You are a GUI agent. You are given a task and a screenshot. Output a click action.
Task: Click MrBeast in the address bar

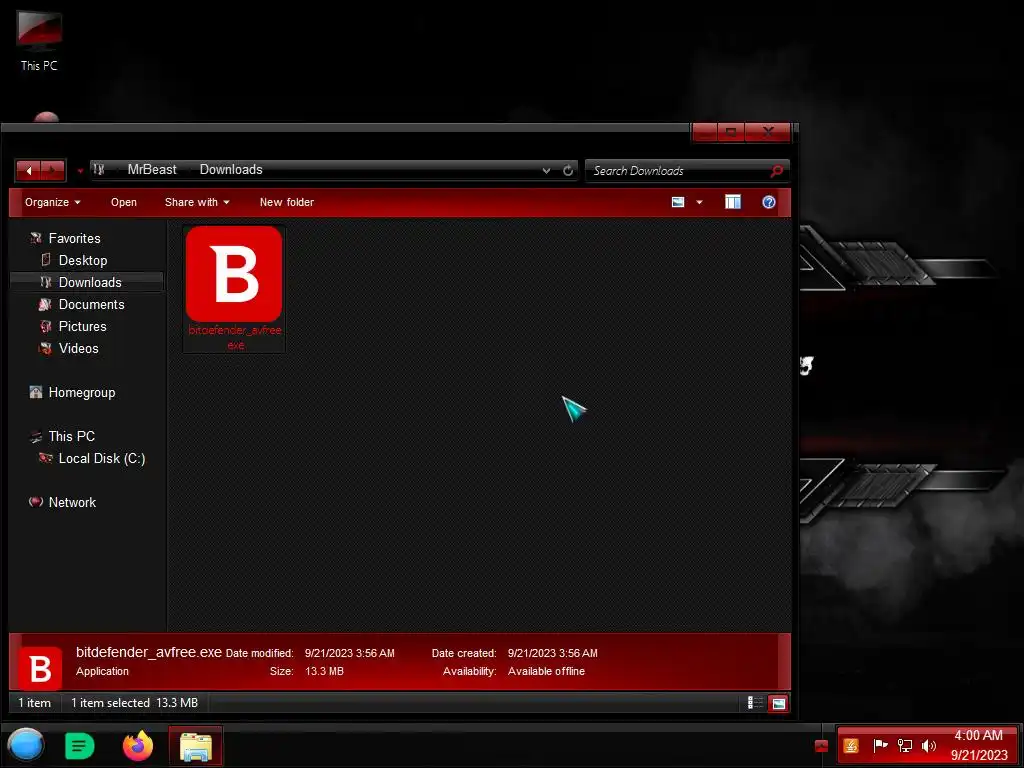(152, 170)
